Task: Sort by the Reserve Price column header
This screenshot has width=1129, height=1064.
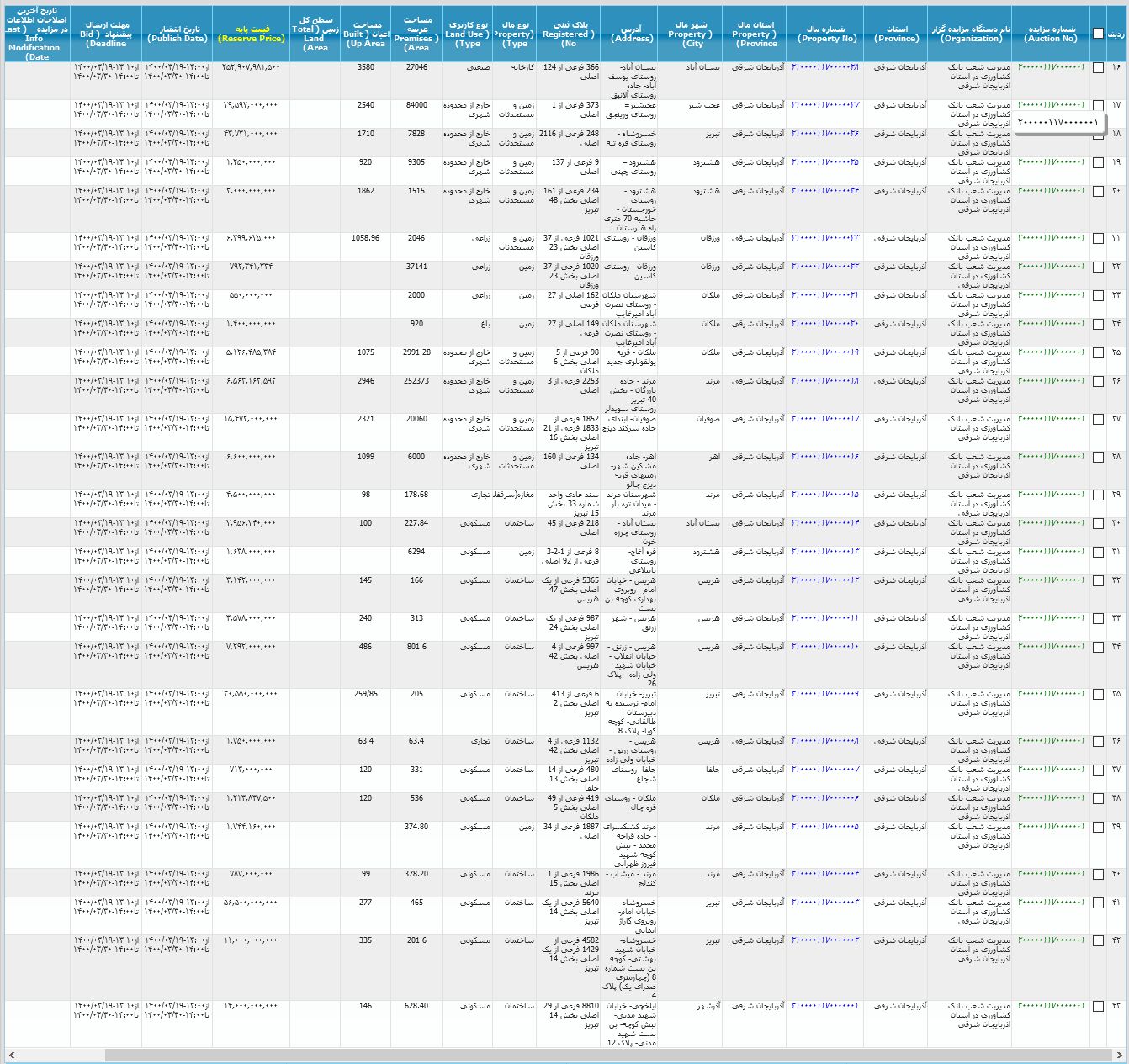Action: point(251,34)
